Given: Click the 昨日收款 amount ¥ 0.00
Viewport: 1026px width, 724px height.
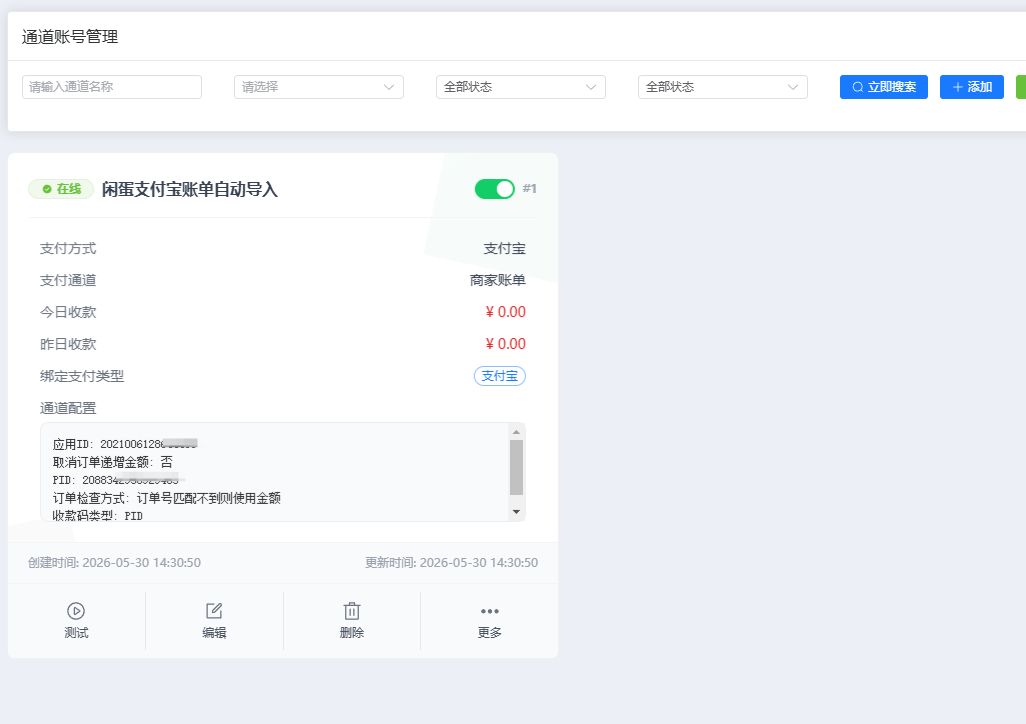Looking at the screenshot, I should (505, 344).
